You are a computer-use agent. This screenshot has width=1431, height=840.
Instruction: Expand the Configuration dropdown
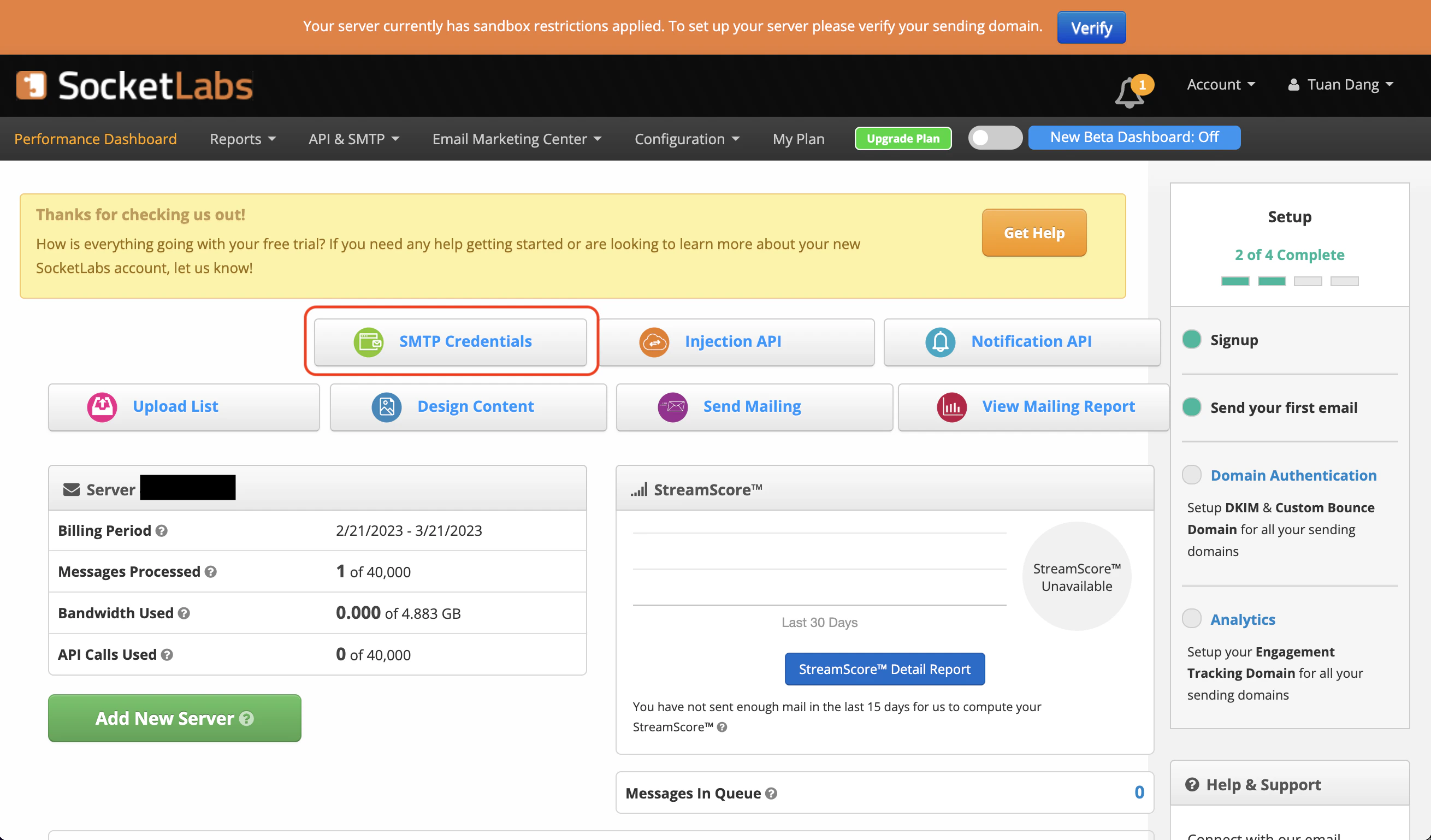(x=687, y=139)
